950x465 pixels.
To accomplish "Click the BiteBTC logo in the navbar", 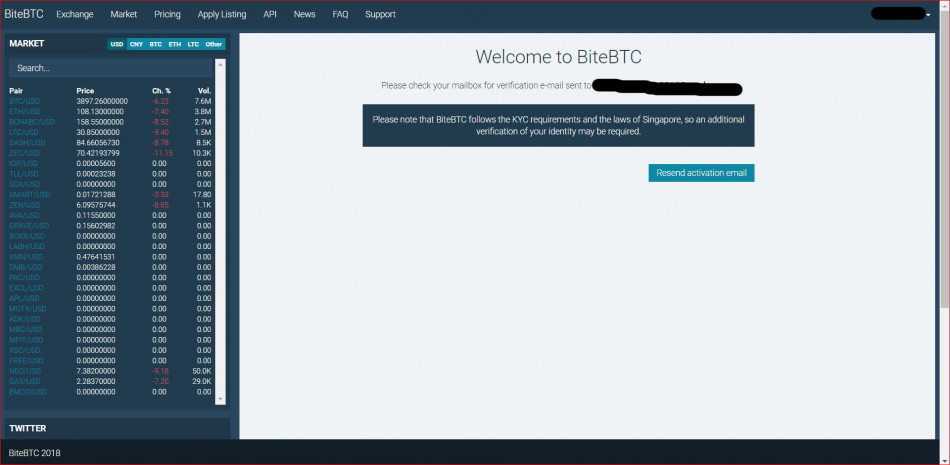I will pos(24,14).
